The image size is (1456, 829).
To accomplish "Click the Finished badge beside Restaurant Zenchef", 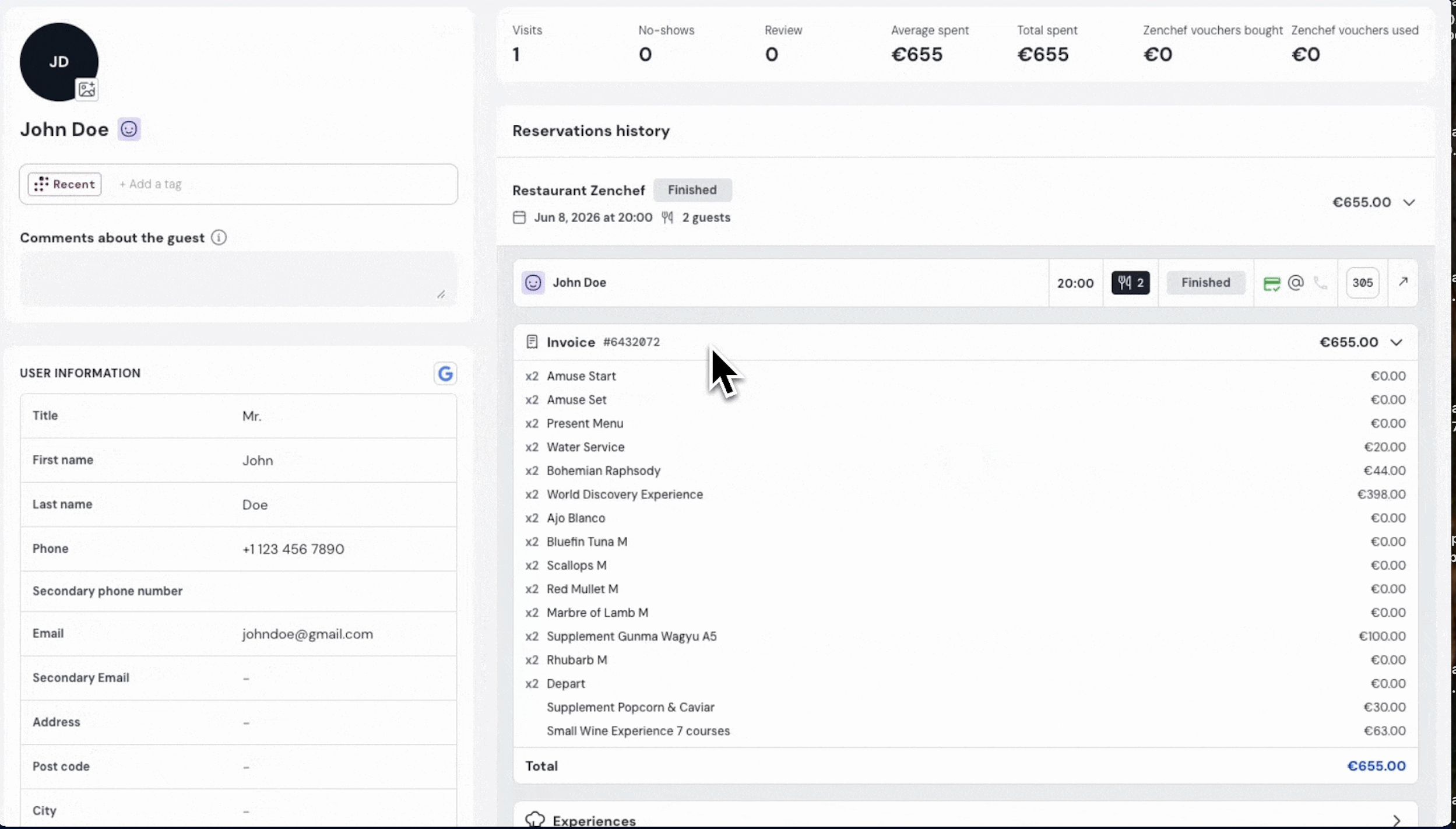I will click(x=692, y=190).
